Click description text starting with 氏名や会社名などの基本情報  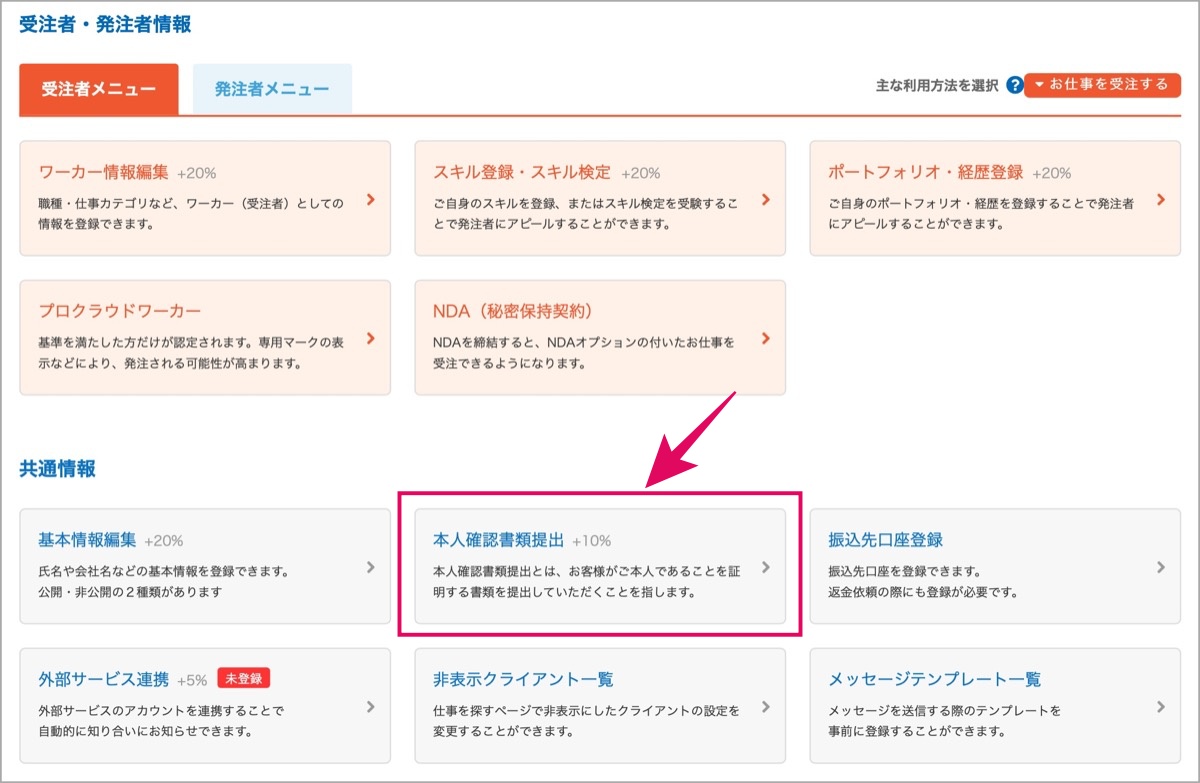click(x=163, y=581)
